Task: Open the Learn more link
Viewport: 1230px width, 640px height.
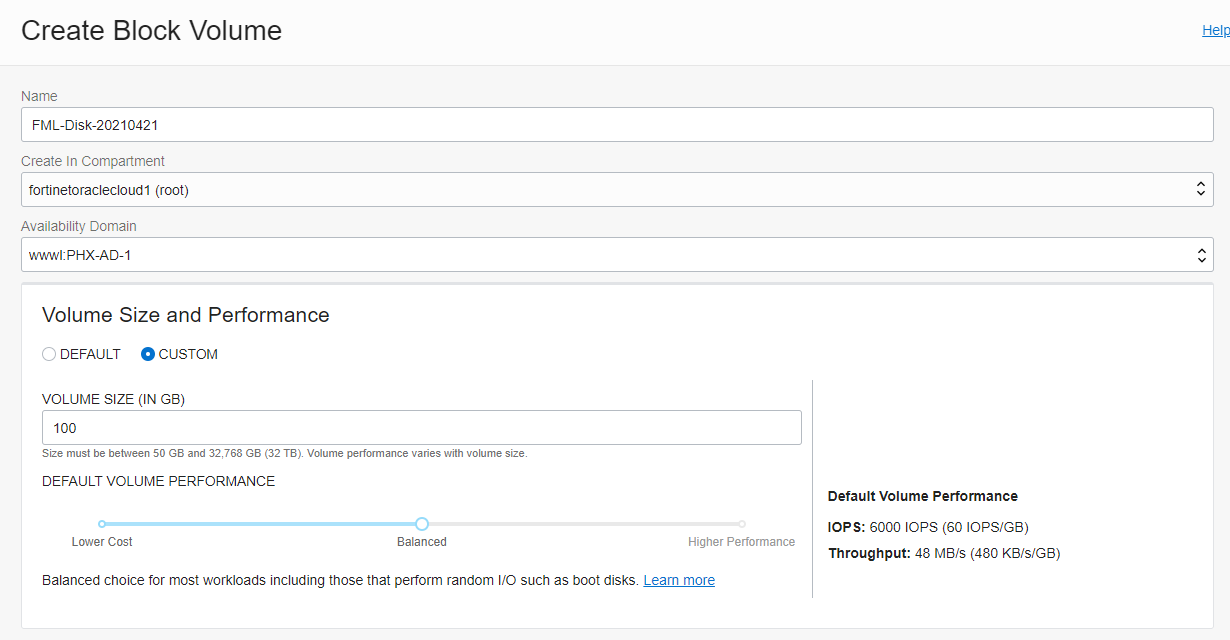Action: coord(679,580)
